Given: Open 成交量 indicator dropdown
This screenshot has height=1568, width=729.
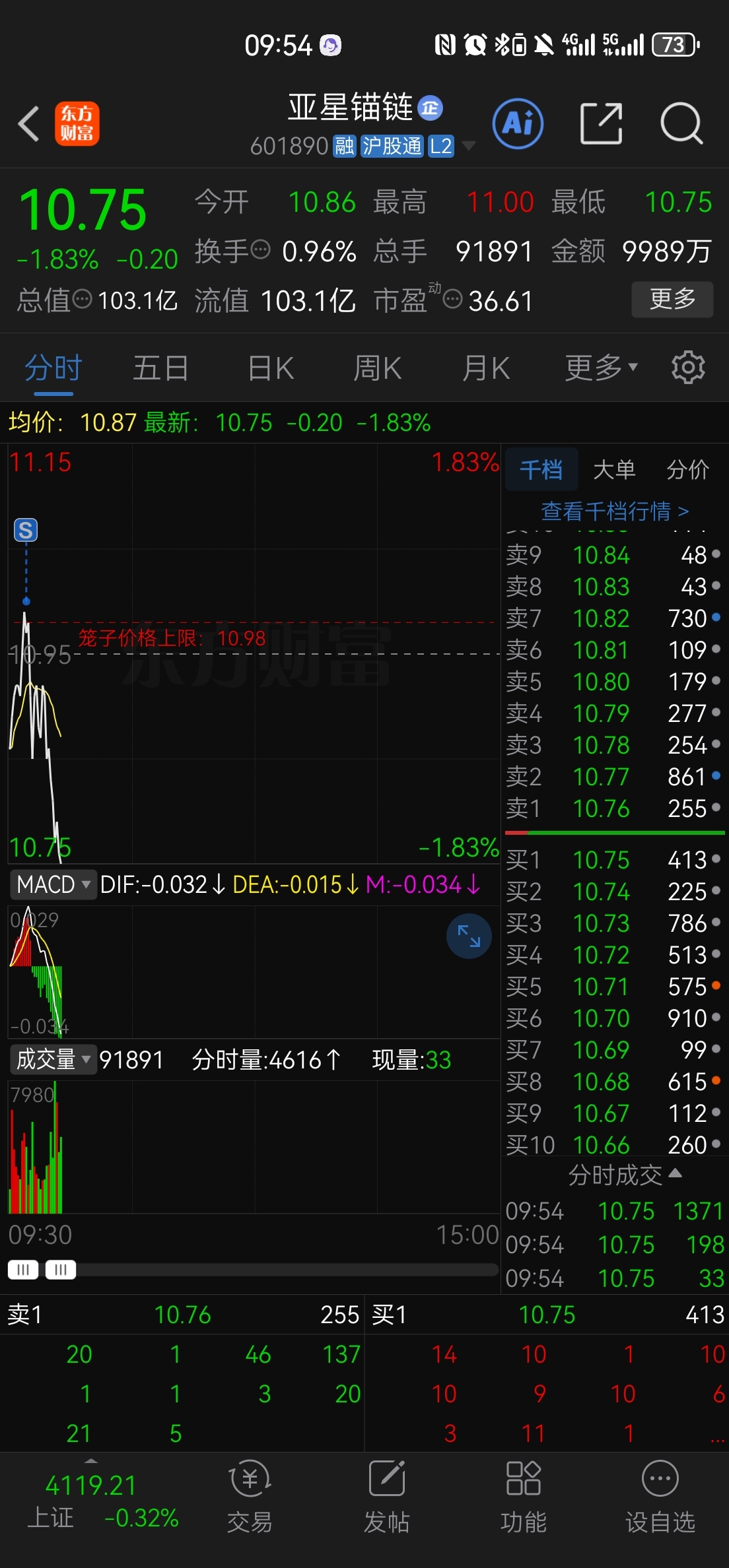Looking at the screenshot, I should (x=53, y=1060).
